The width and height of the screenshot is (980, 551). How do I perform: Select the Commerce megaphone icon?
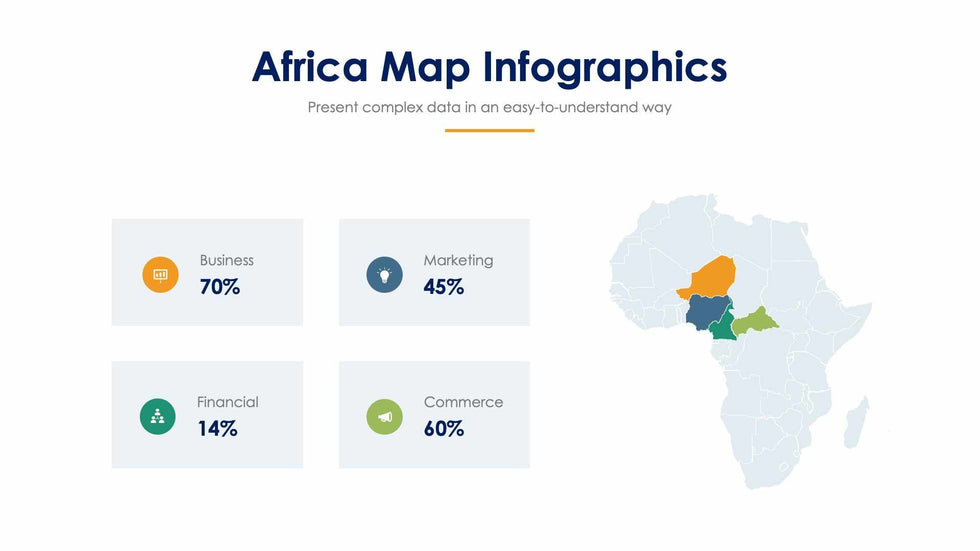[384, 416]
